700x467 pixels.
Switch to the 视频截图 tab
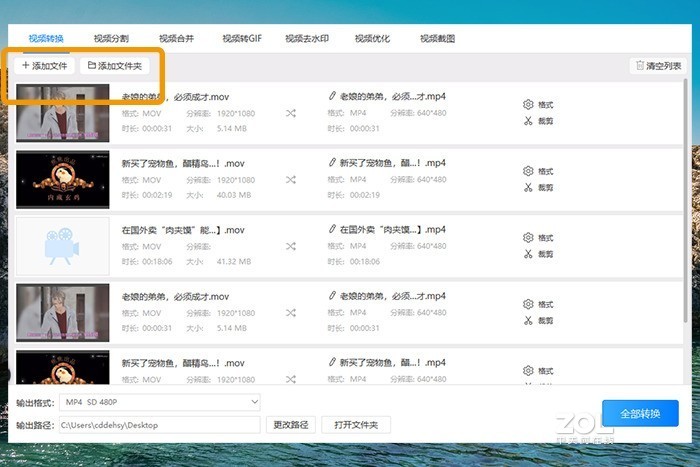tap(438, 38)
